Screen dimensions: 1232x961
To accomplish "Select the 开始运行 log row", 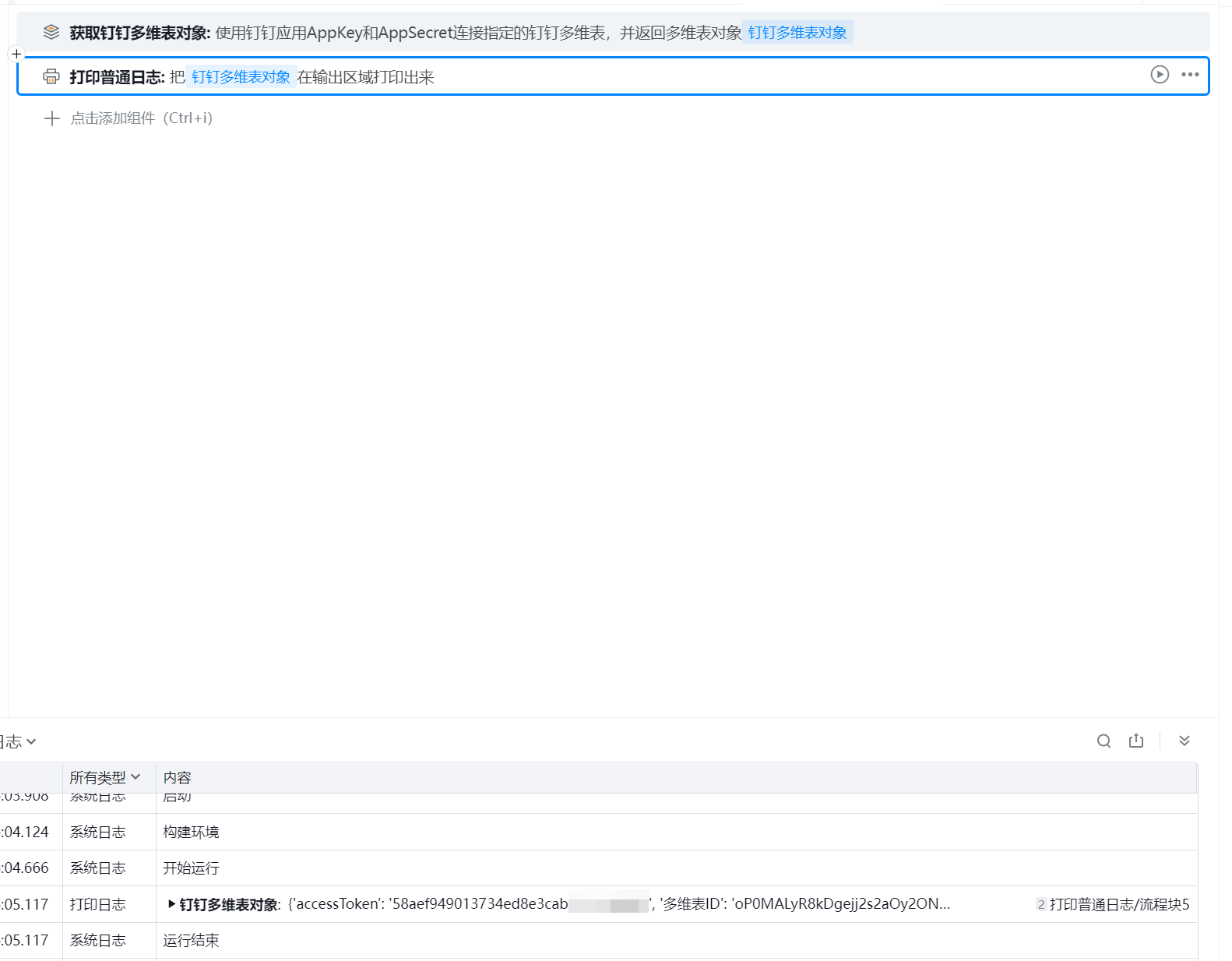I will 598,868.
